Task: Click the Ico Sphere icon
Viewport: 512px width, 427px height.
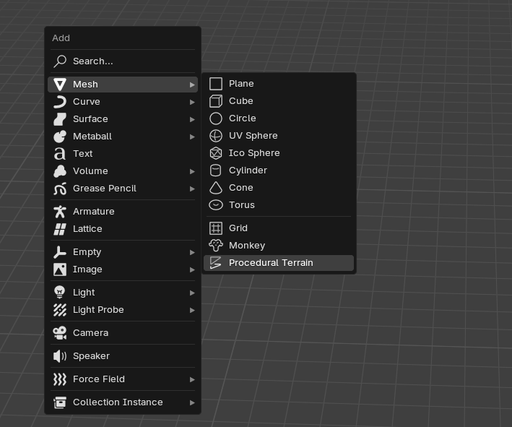Action: (216, 153)
